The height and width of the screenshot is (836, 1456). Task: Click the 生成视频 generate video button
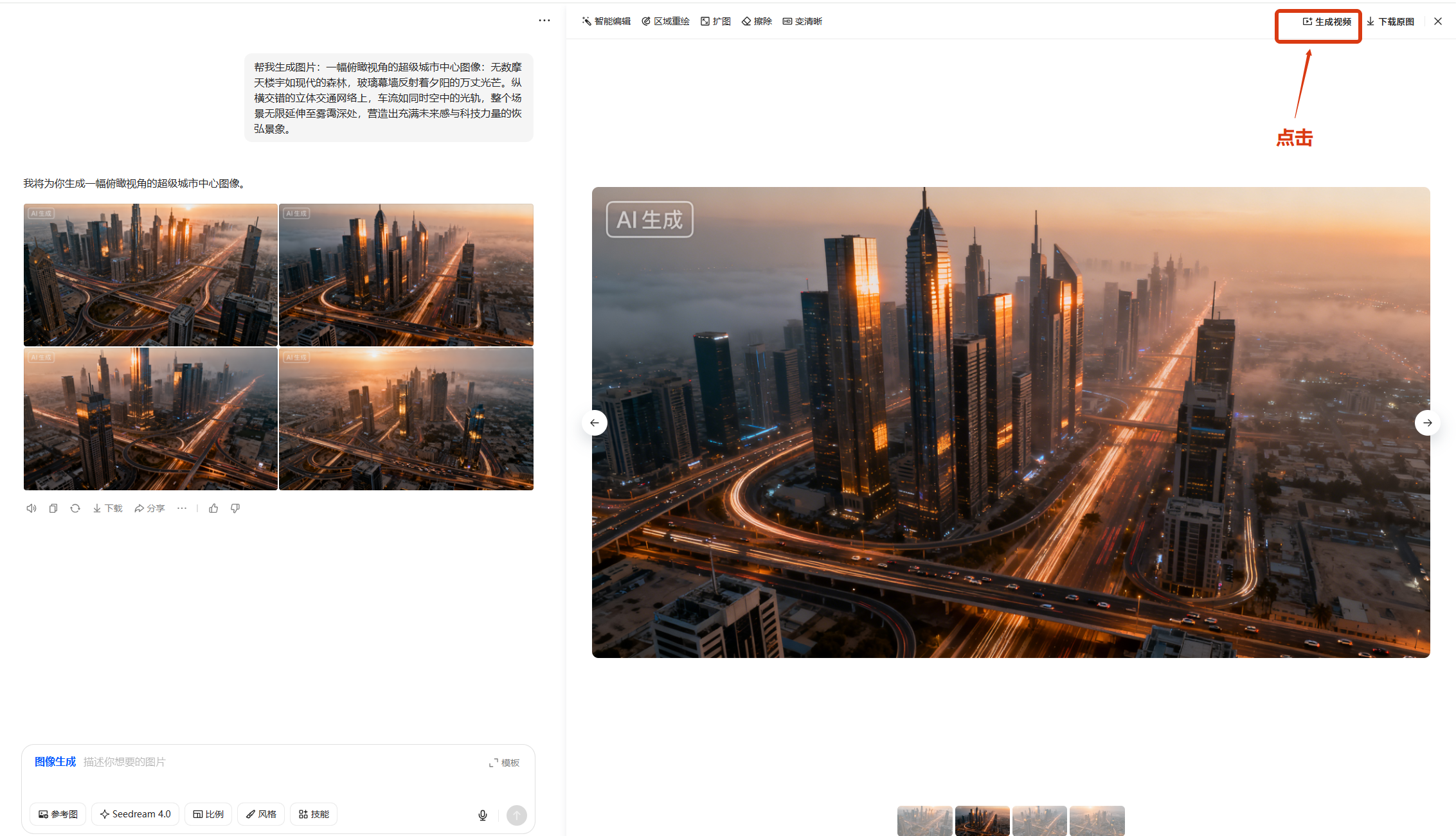1327,22
